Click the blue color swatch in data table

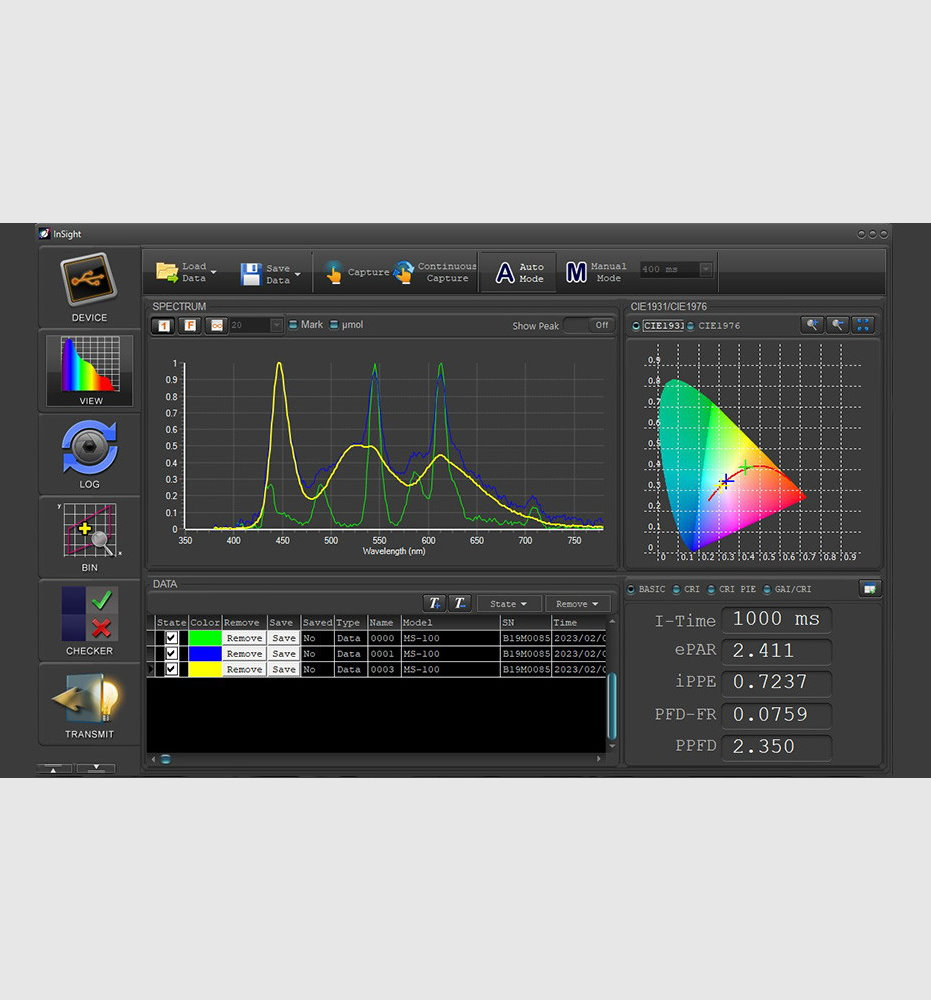[204, 654]
